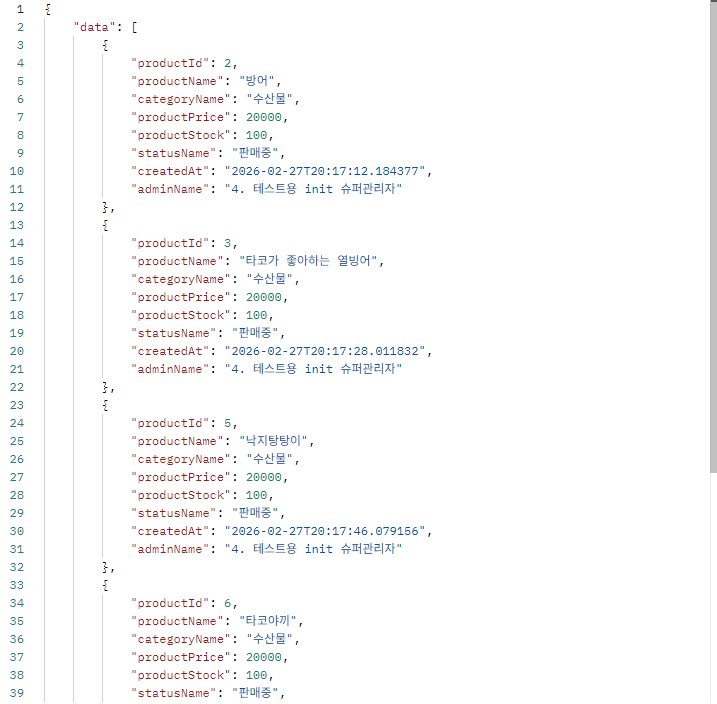
Task: Click categoryName "수산물" on line 26
Action: pos(269,459)
